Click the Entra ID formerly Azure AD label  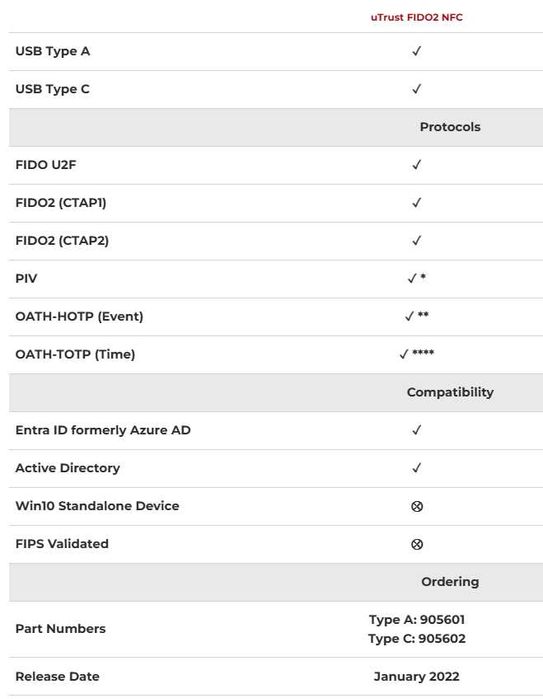pos(103,430)
